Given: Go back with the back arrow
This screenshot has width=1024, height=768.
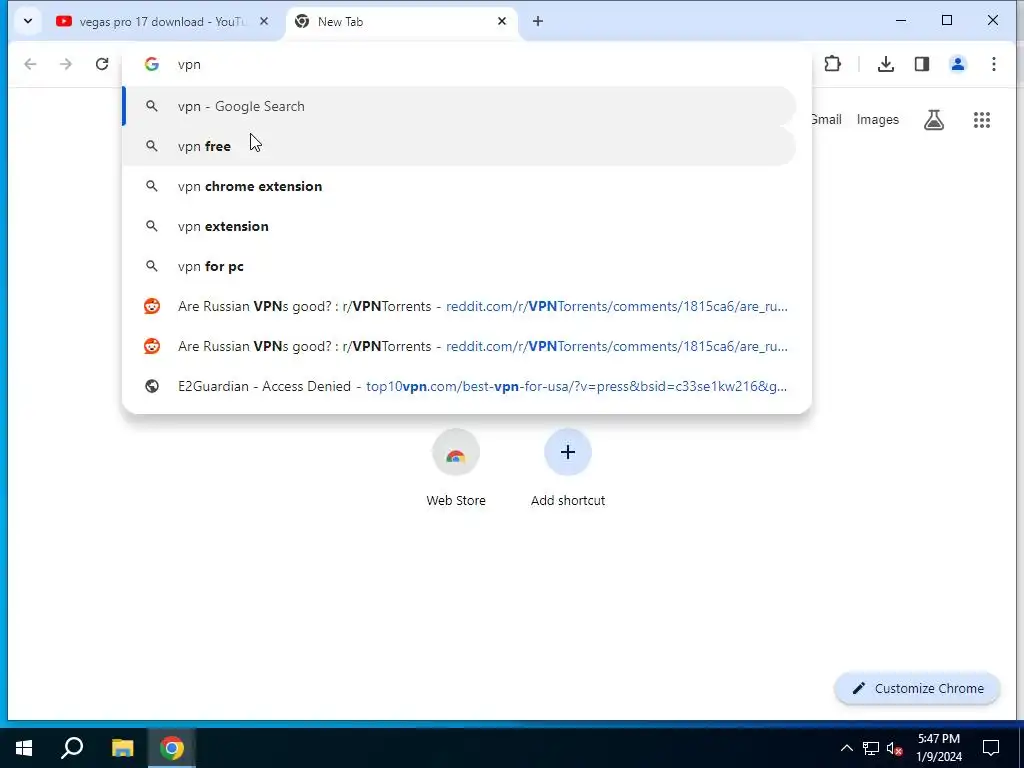Looking at the screenshot, I should click(x=30, y=64).
